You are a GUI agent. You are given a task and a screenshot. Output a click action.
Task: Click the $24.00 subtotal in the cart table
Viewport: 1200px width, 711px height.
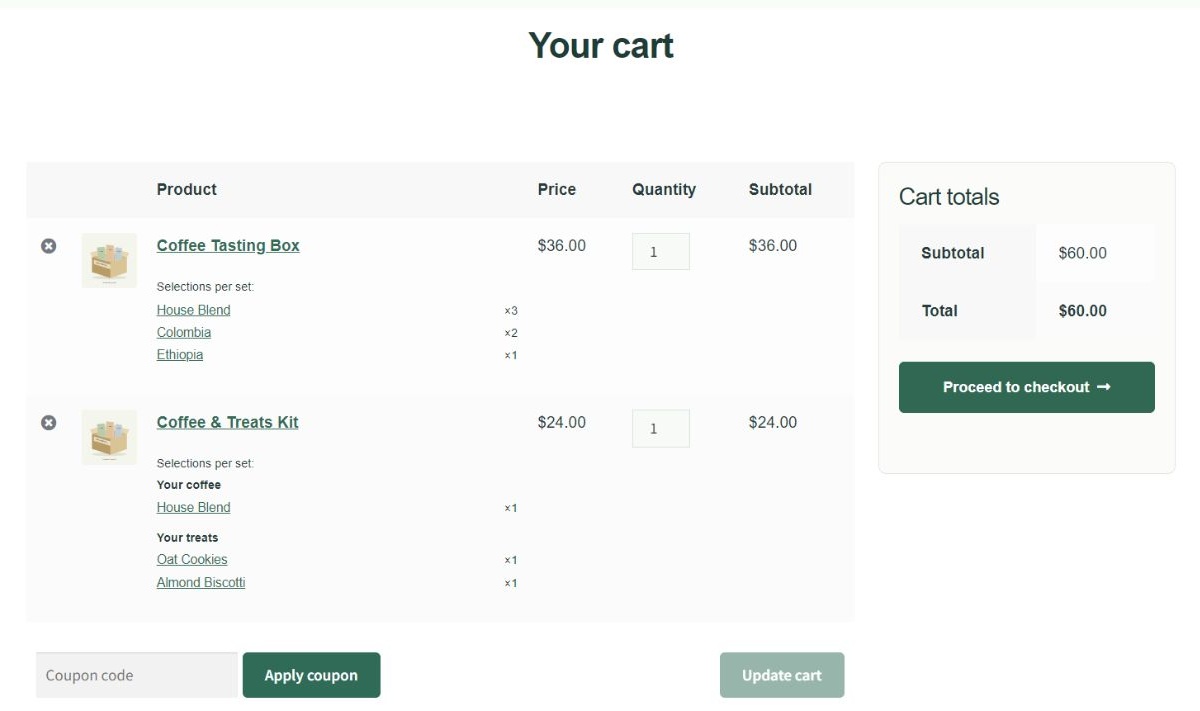(x=773, y=422)
